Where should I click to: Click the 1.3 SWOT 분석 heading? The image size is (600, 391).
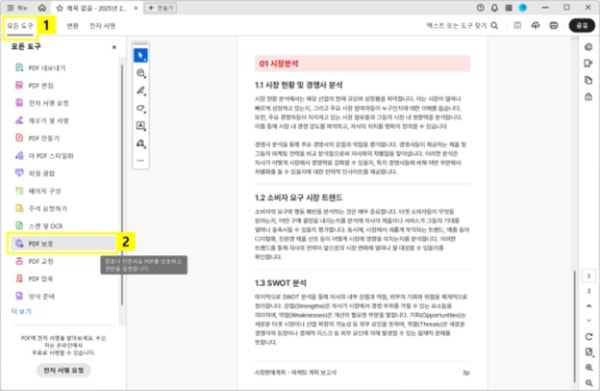tap(280, 283)
